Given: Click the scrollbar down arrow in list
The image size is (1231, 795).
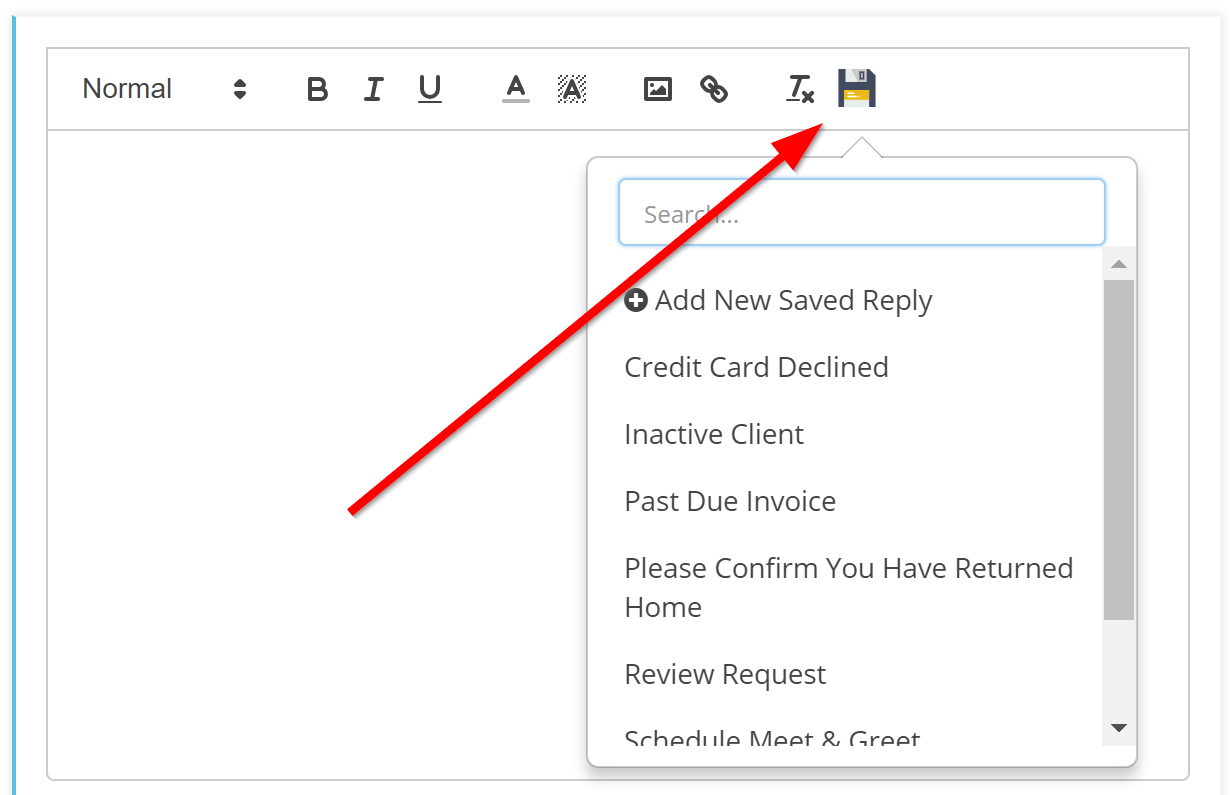Looking at the screenshot, I should [1119, 728].
